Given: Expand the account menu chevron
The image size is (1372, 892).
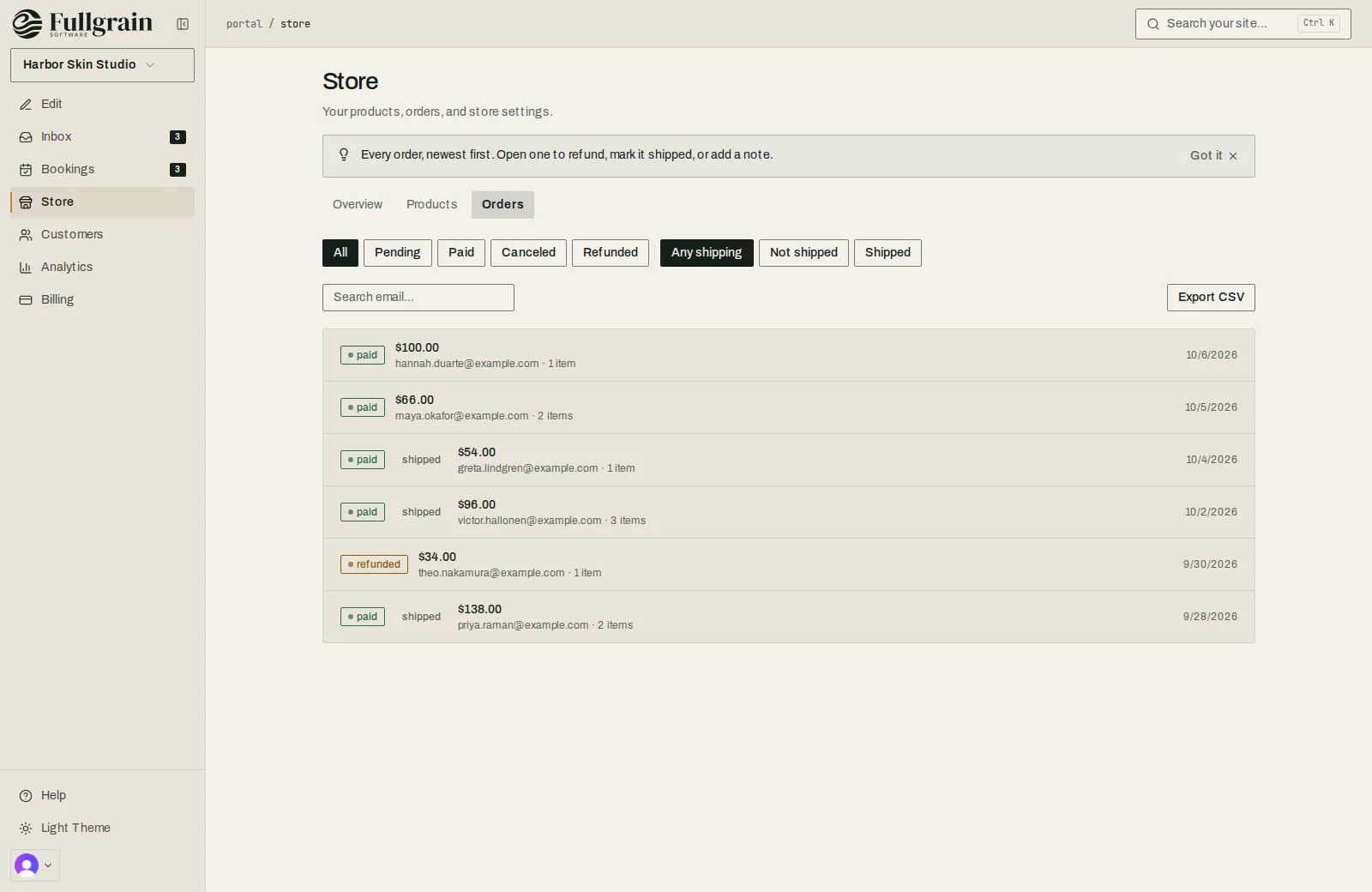Looking at the screenshot, I should pos(48,865).
